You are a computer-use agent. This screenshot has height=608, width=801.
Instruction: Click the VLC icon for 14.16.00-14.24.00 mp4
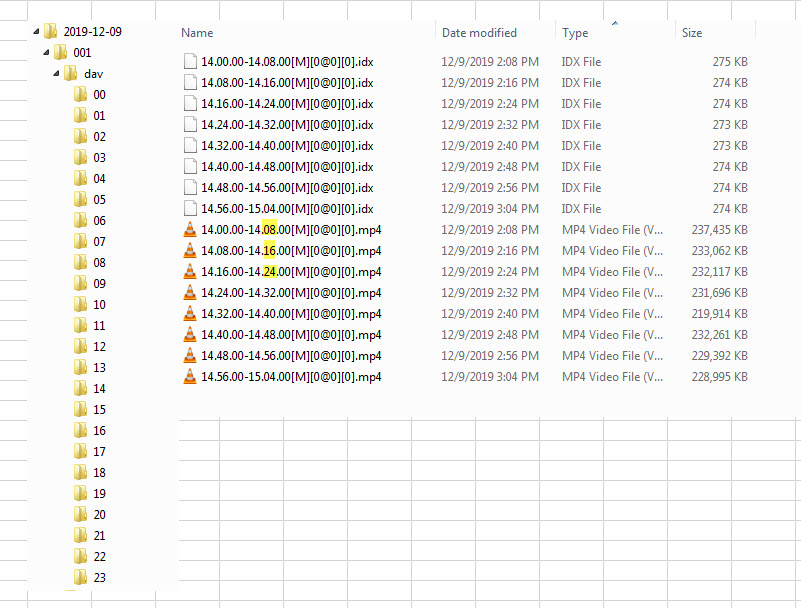(190, 272)
